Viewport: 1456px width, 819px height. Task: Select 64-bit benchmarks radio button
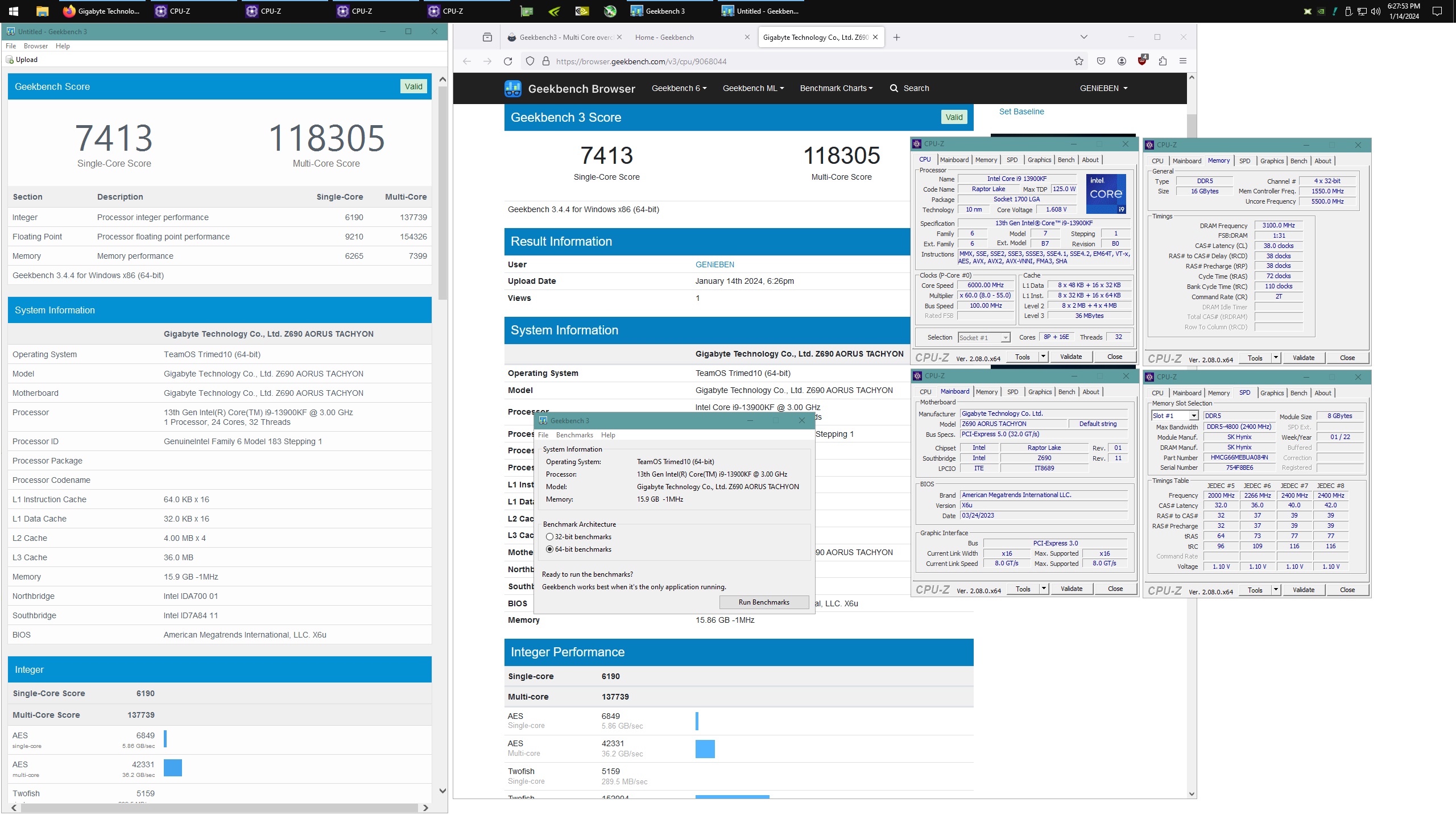tap(549, 549)
